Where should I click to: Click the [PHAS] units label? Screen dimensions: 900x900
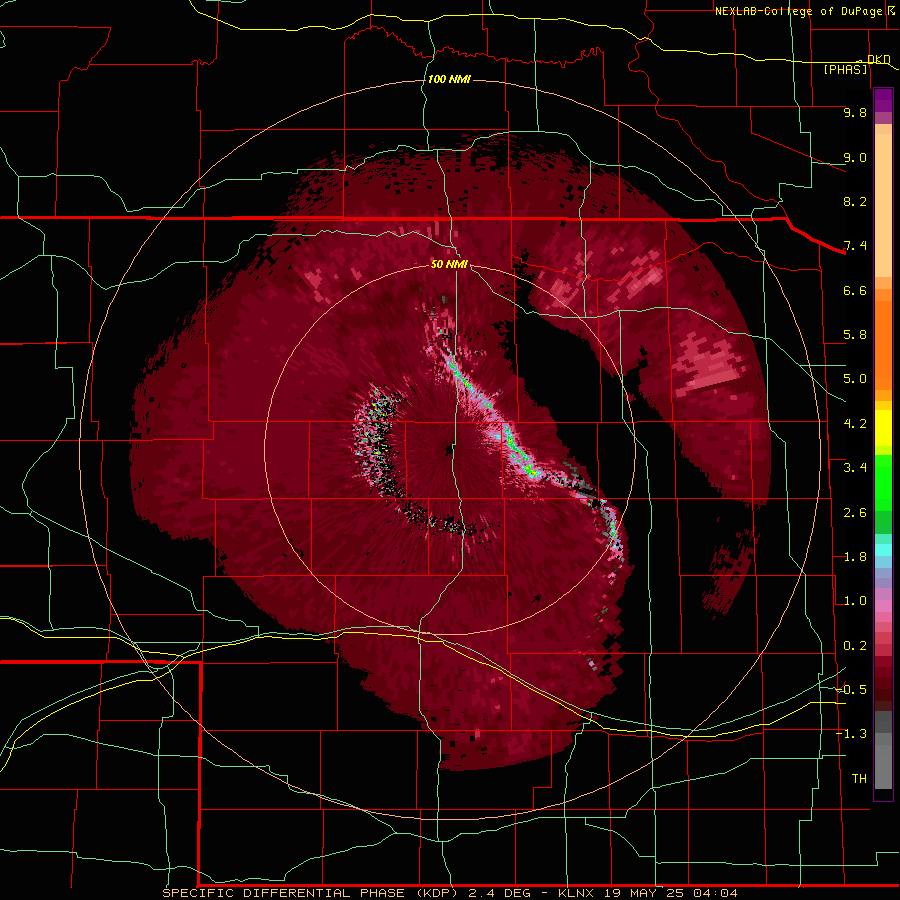(x=845, y=70)
